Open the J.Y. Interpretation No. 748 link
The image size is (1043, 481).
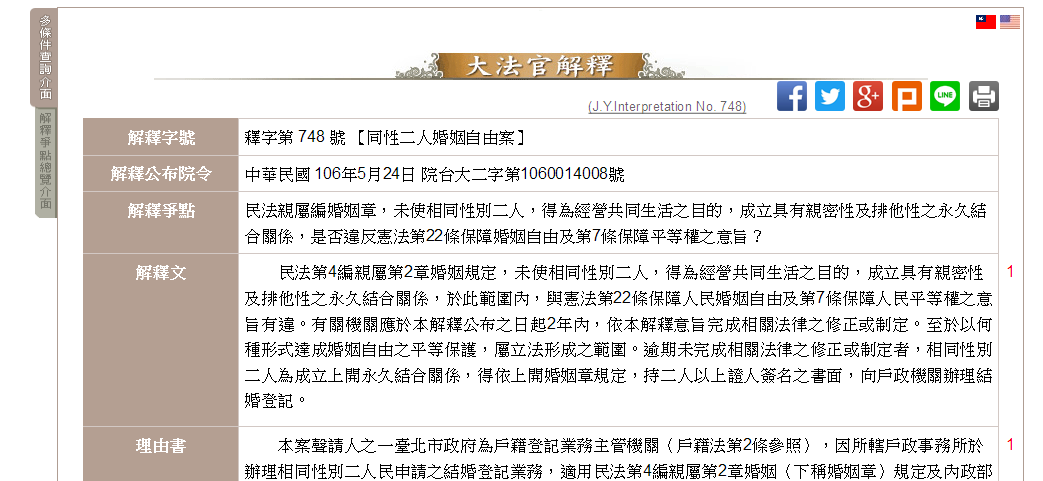point(667,106)
